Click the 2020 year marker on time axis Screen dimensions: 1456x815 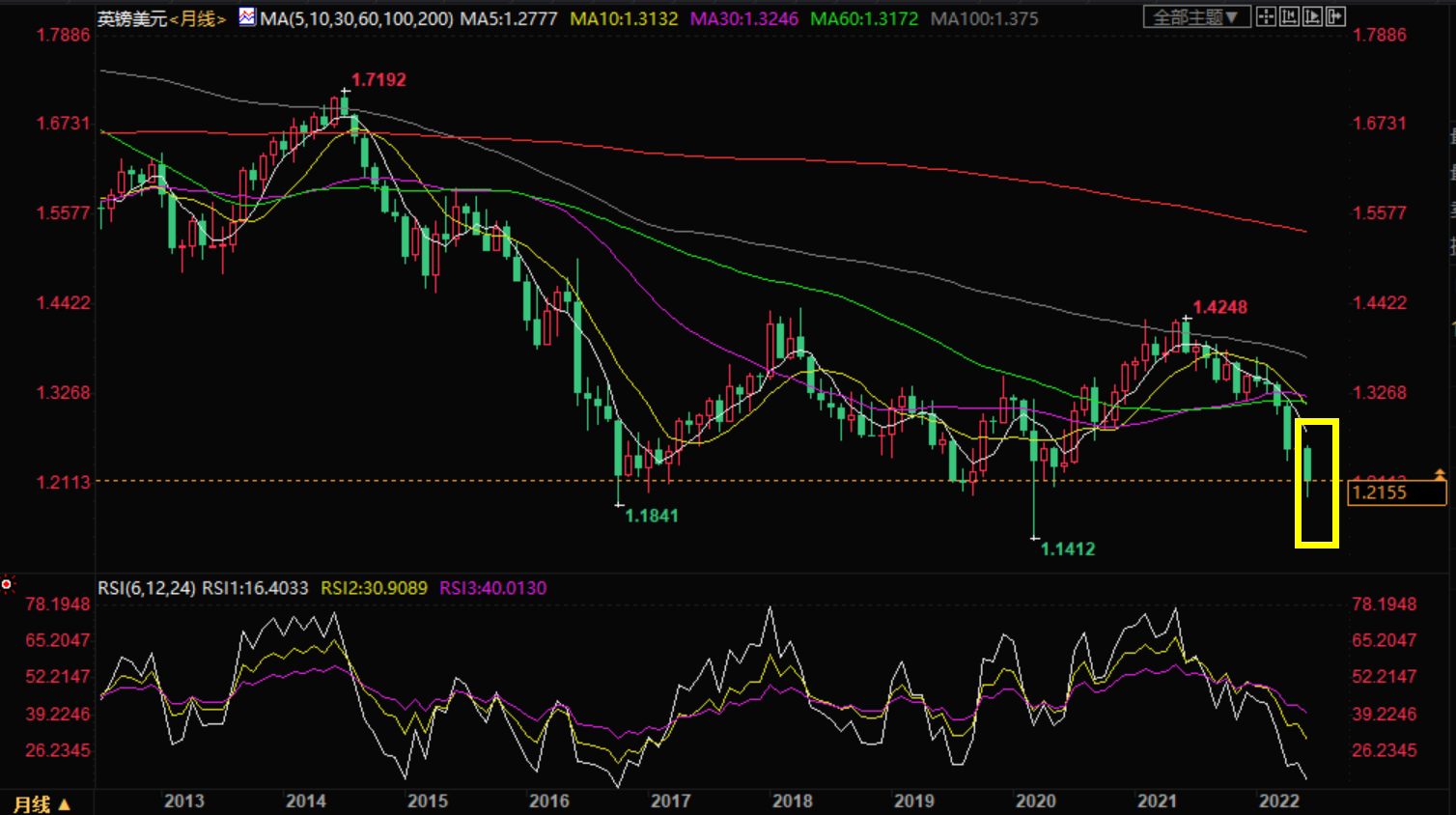point(1035,801)
